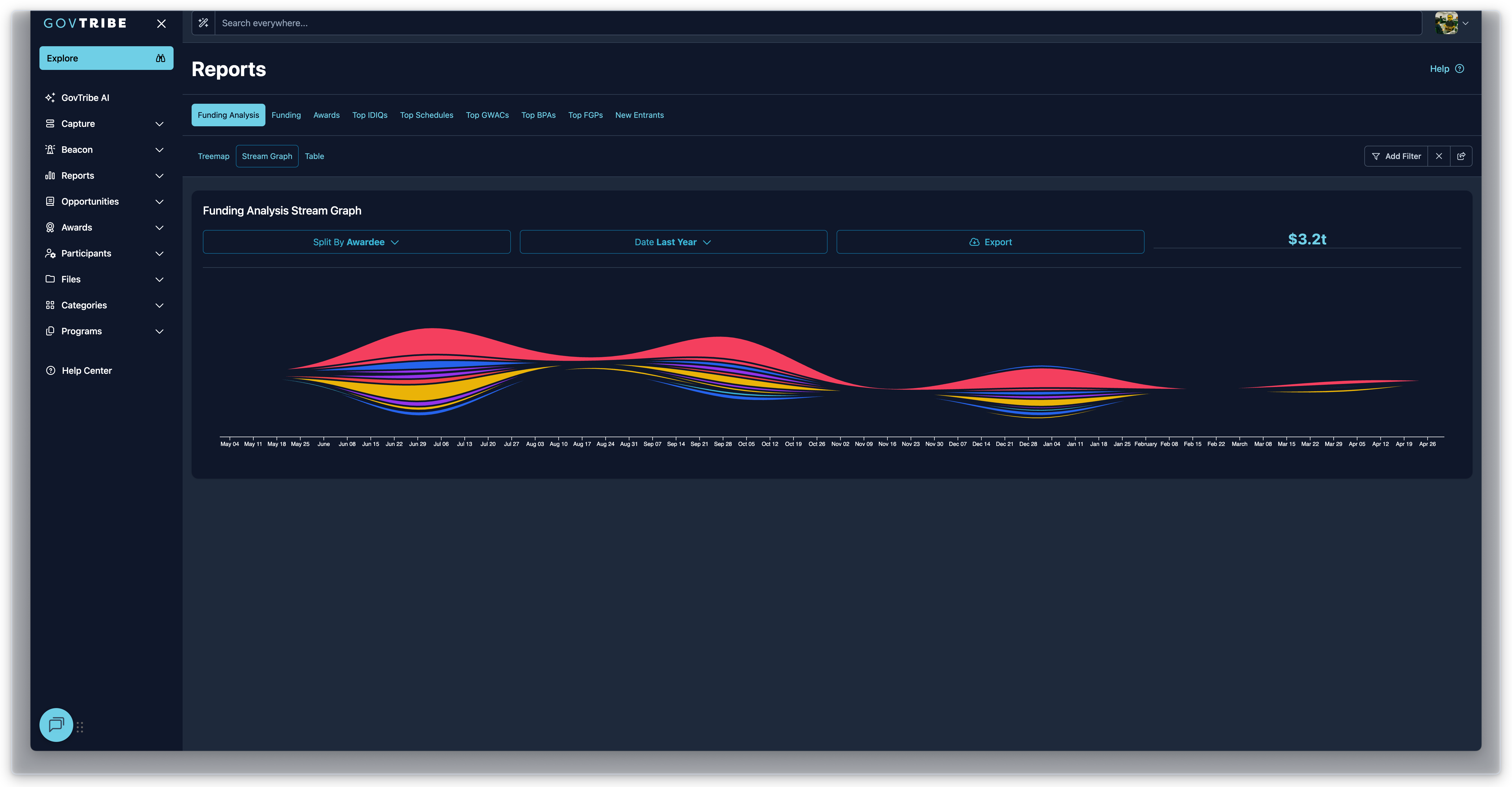
Task: Expand the Beacon menu chevron
Action: pyautogui.click(x=159, y=149)
